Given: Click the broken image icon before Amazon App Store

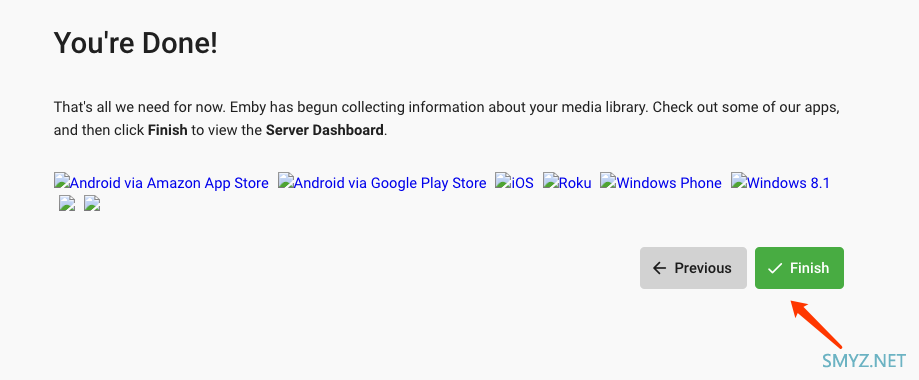Looking at the screenshot, I should [62, 180].
